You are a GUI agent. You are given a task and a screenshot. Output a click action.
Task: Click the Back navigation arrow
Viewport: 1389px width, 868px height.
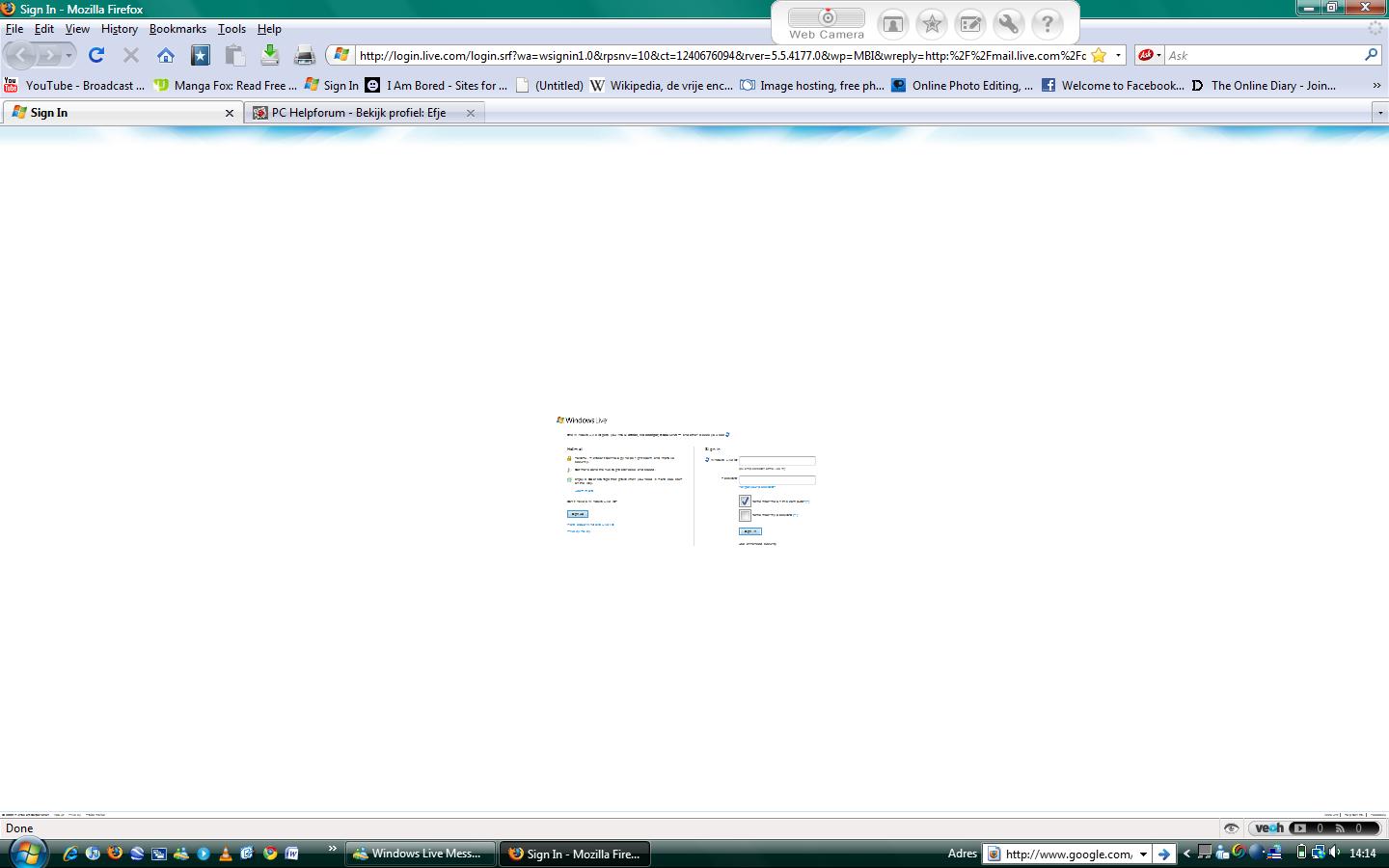click(21, 55)
